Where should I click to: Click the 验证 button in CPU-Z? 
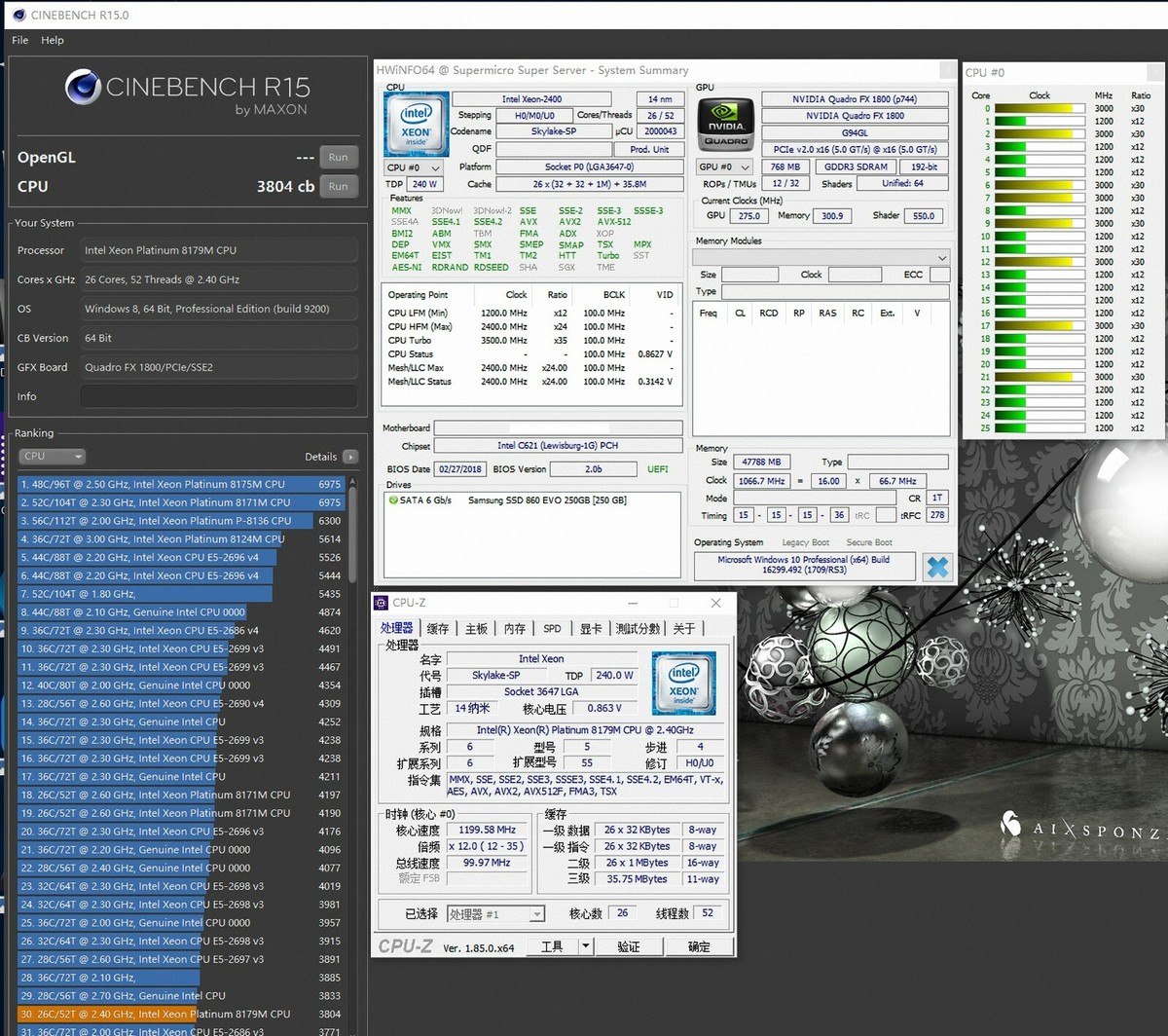point(629,946)
